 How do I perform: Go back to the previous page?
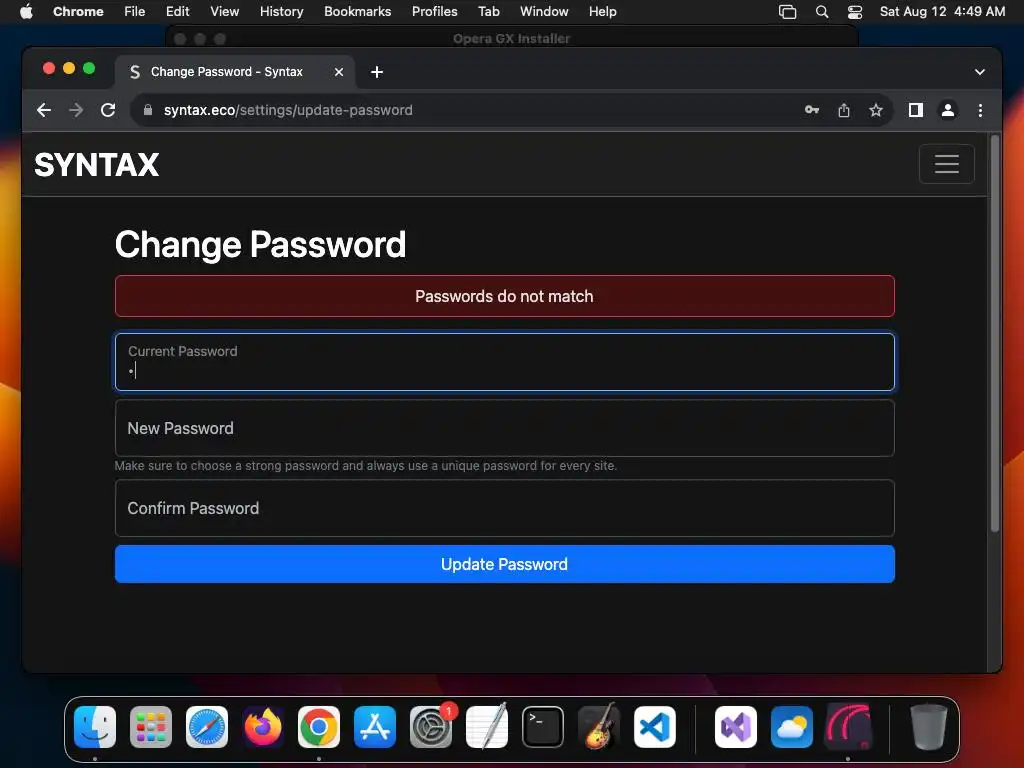tap(44, 110)
